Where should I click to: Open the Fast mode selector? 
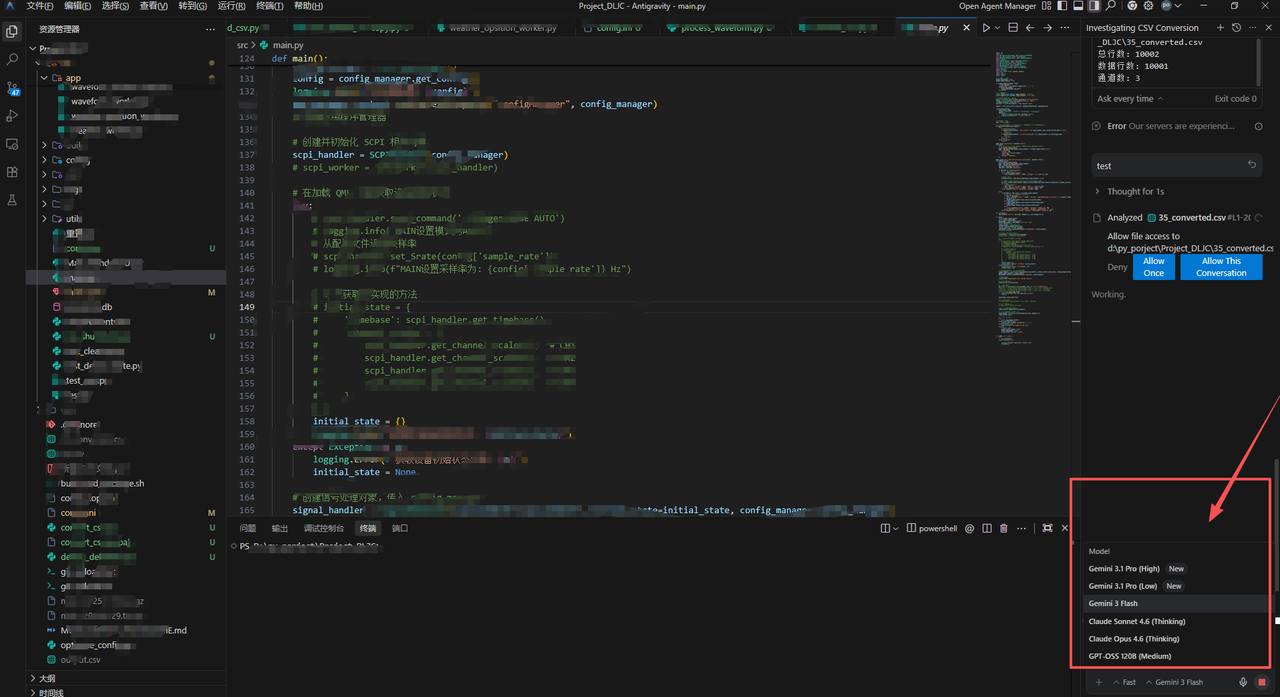pos(1123,682)
